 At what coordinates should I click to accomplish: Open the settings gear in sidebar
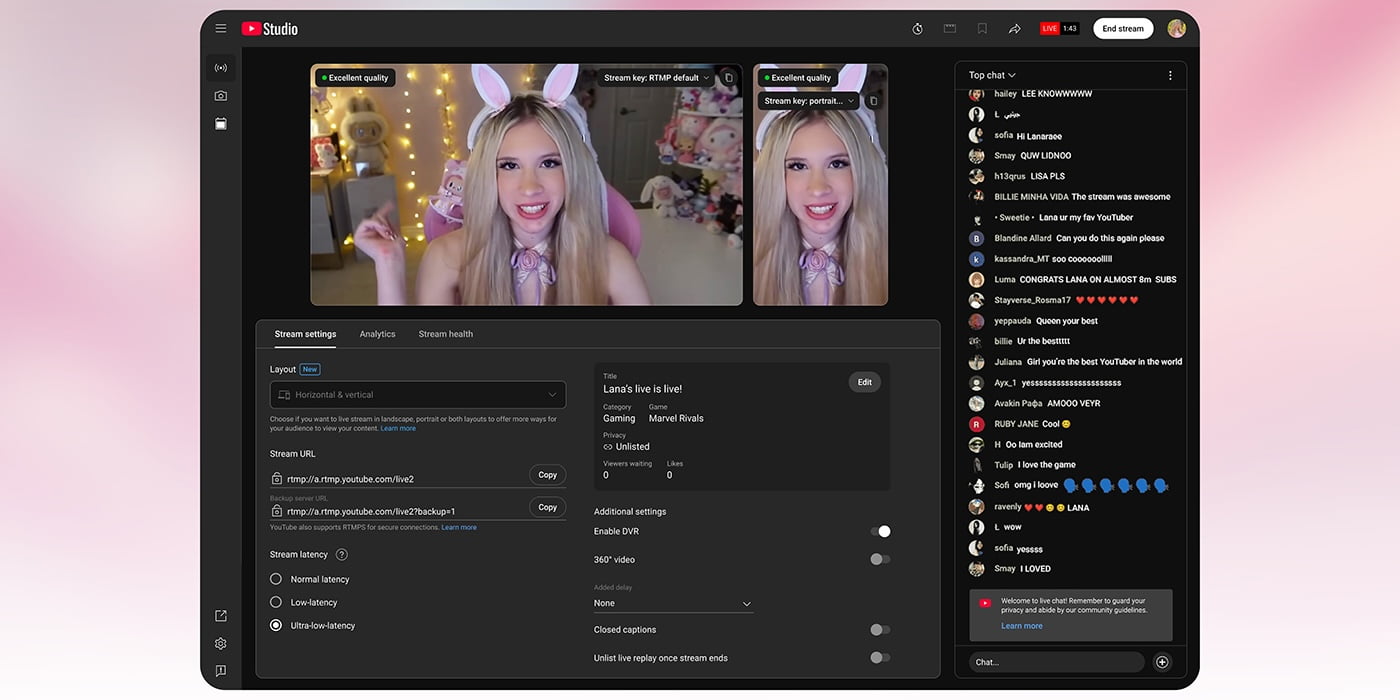[221, 644]
